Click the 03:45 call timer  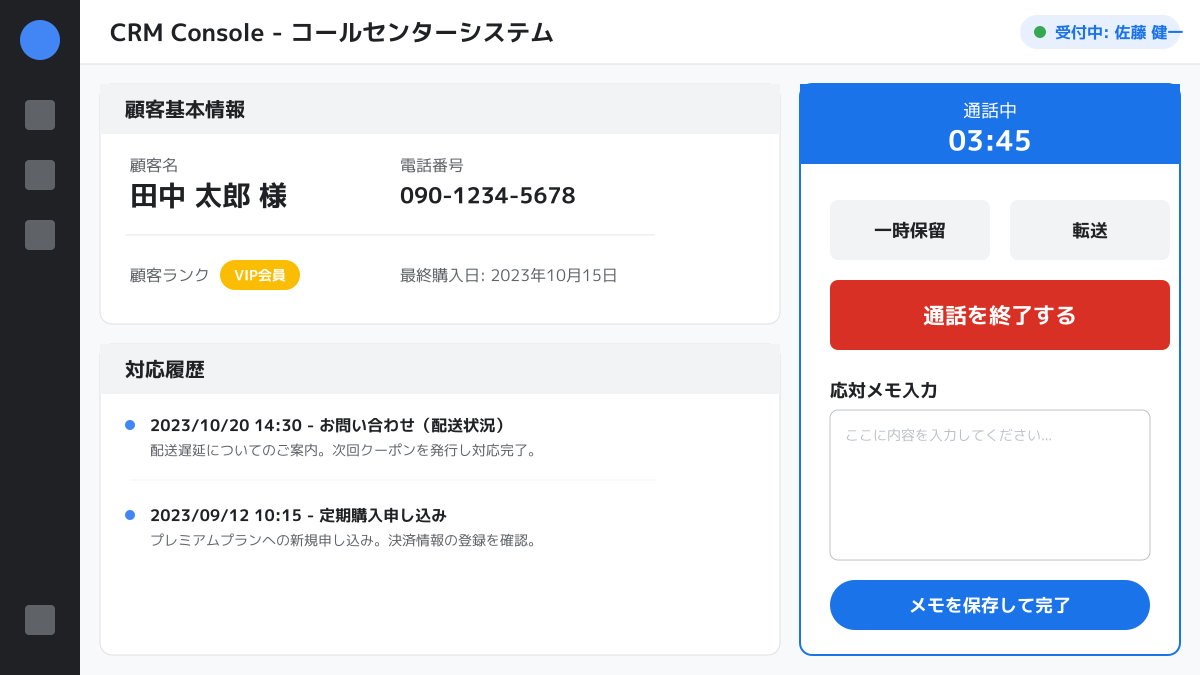click(989, 141)
